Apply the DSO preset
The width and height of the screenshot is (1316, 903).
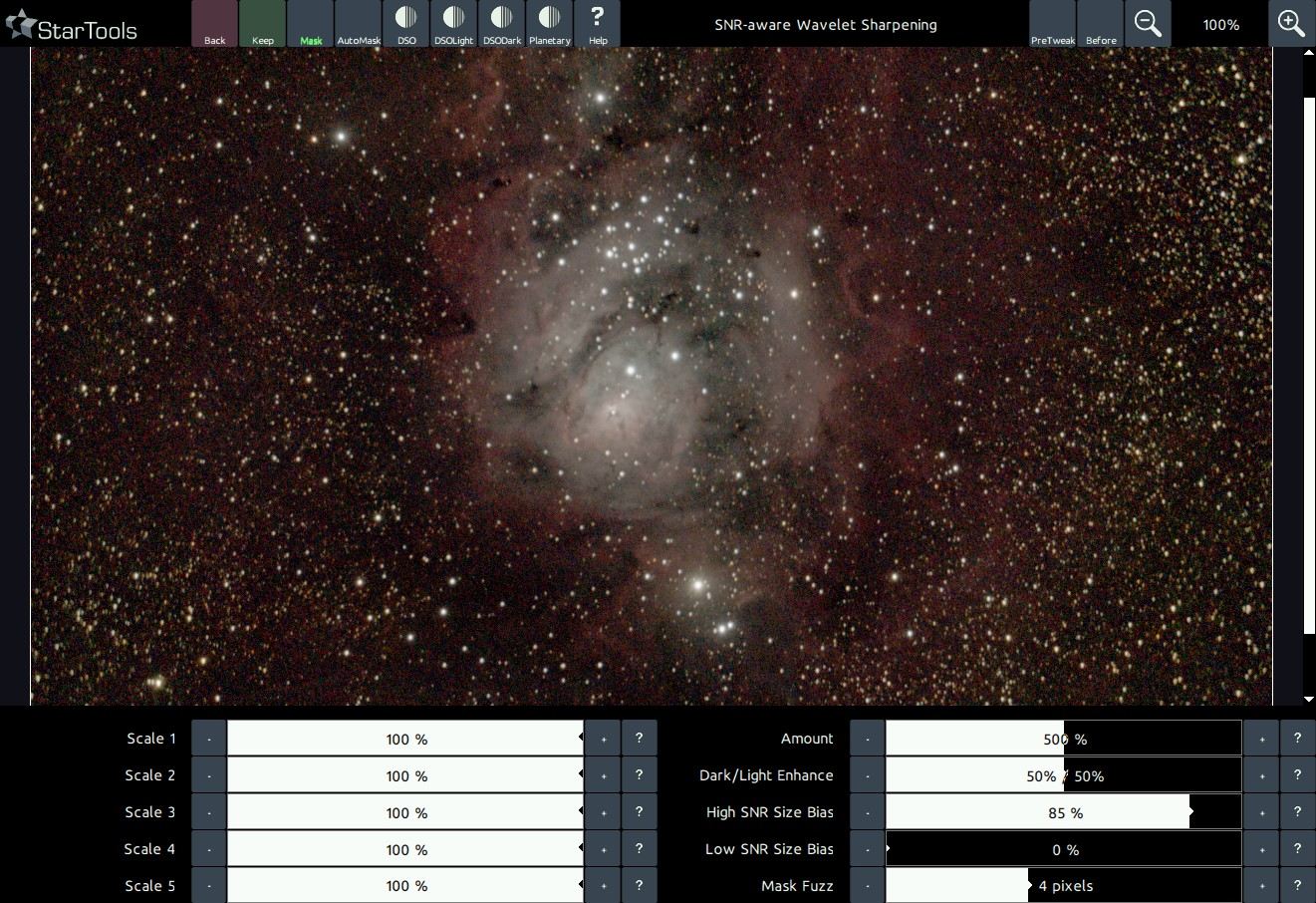pyautogui.click(x=406, y=24)
